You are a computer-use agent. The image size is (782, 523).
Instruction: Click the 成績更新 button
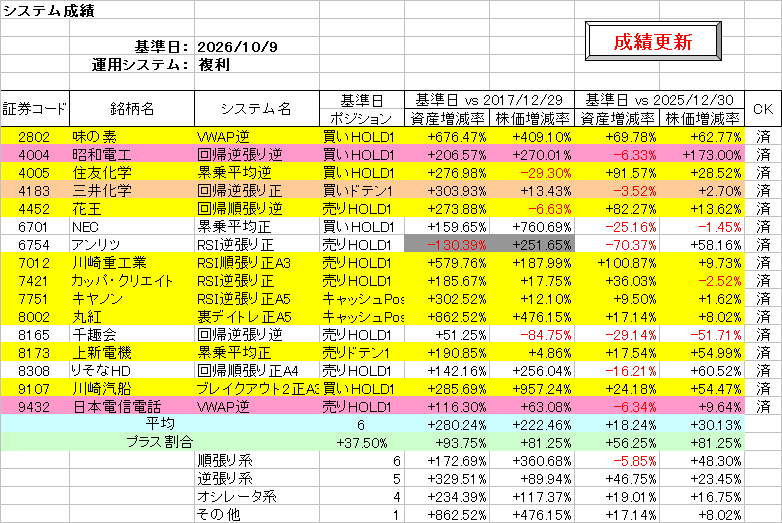point(653,41)
